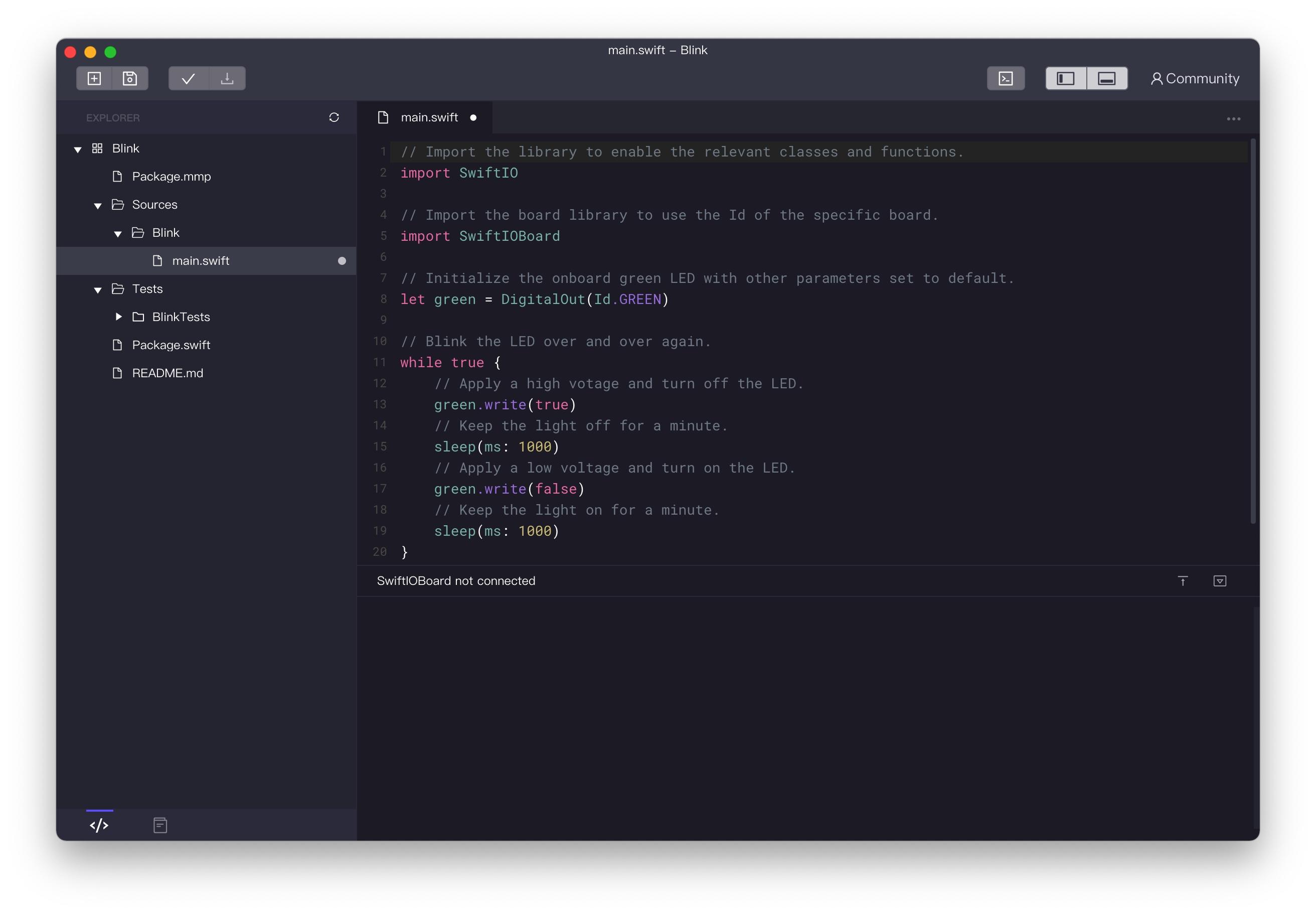The image size is (1316, 915).
Task: Click the file explorer toggle sidebar icon
Action: [x=1066, y=77]
